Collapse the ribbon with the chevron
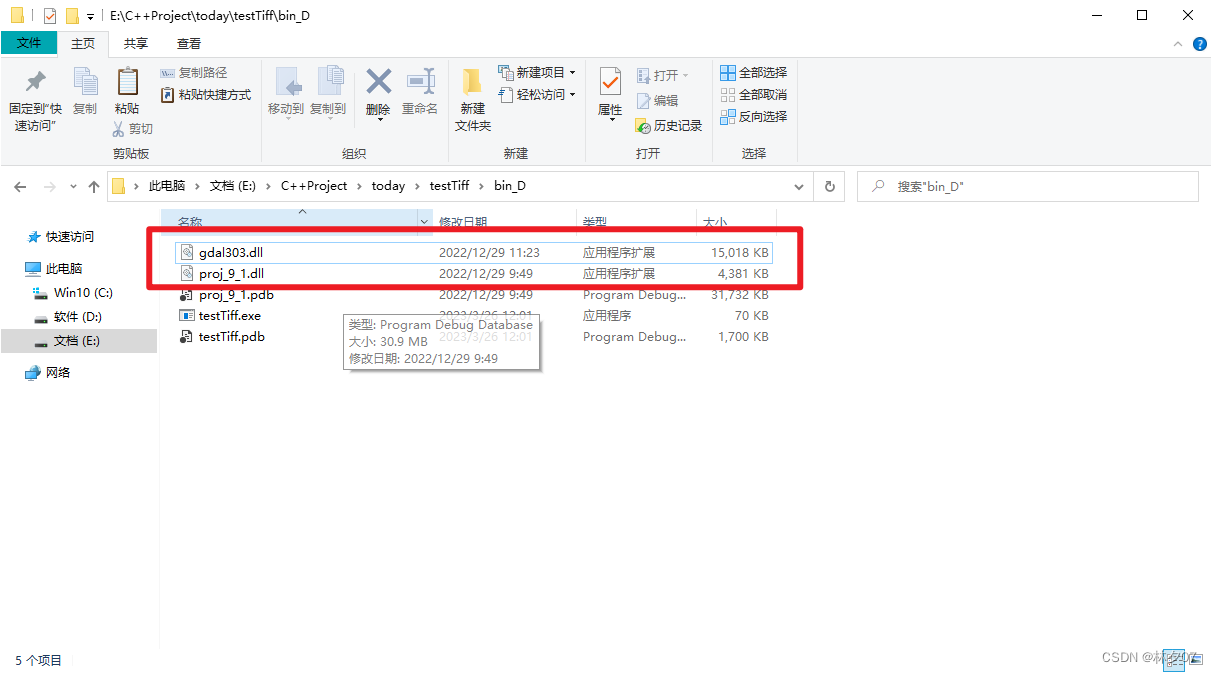 [1179, 44]
